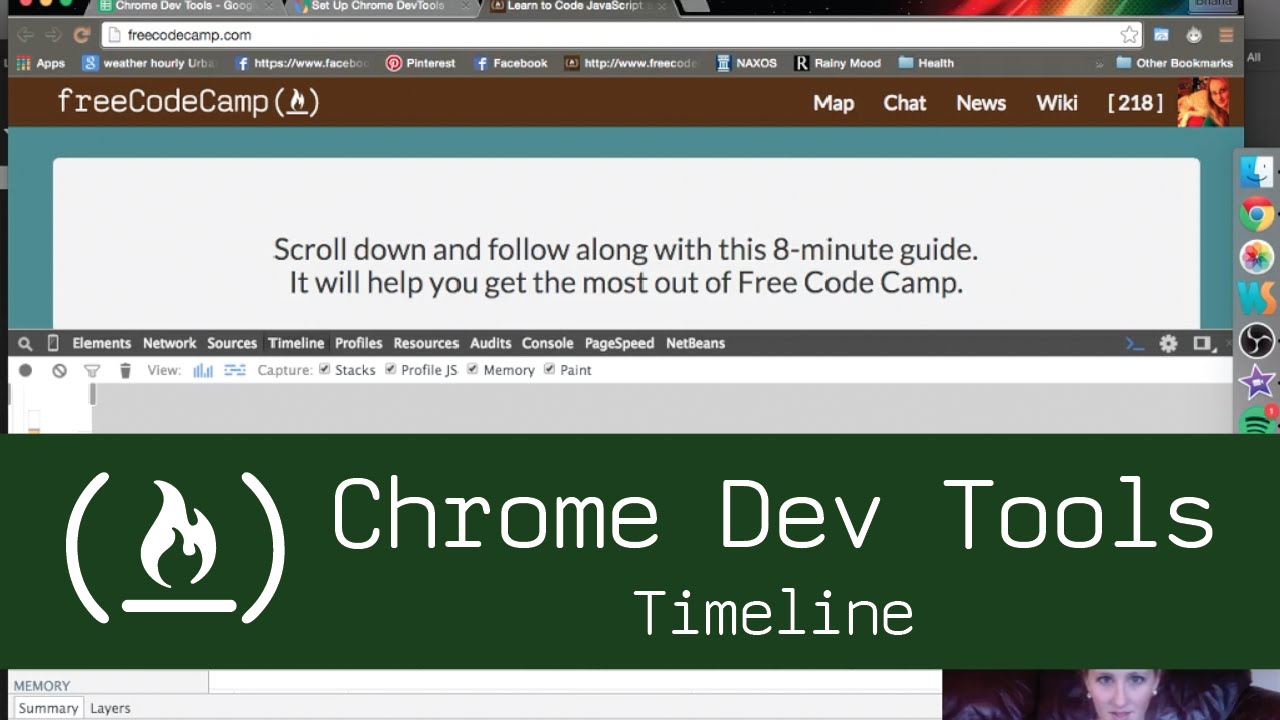Open Finder from the dock
Viewport: 1280px width, 720px height.
(x=1257, y=171)
